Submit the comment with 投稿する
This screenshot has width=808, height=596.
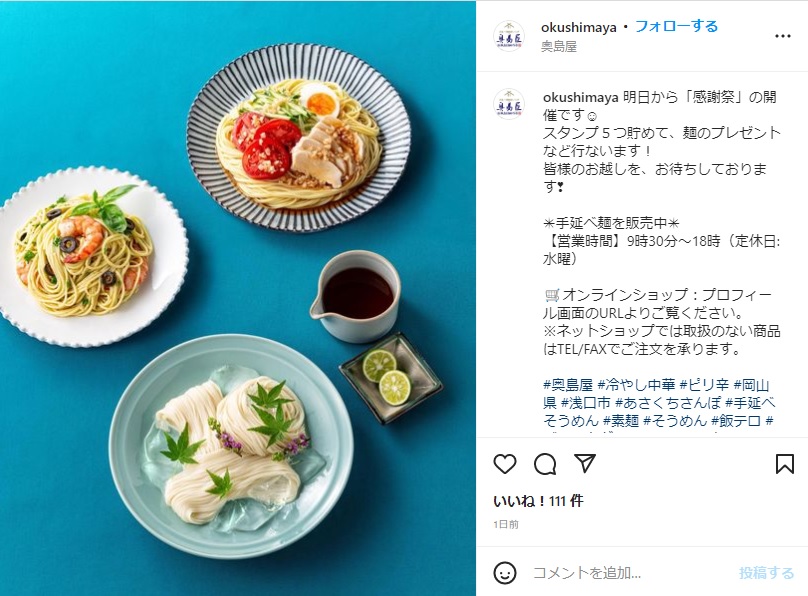[766, 573]
